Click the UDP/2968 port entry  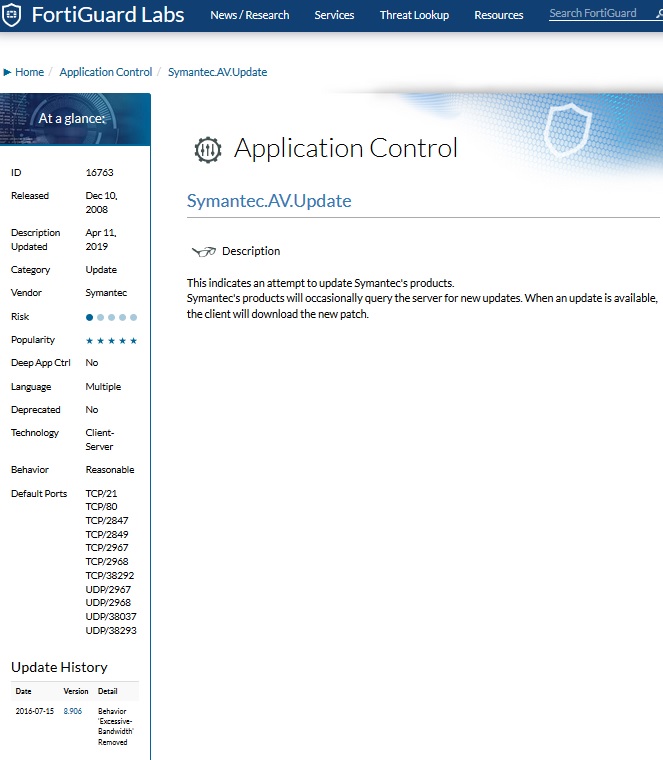[108, 602]
